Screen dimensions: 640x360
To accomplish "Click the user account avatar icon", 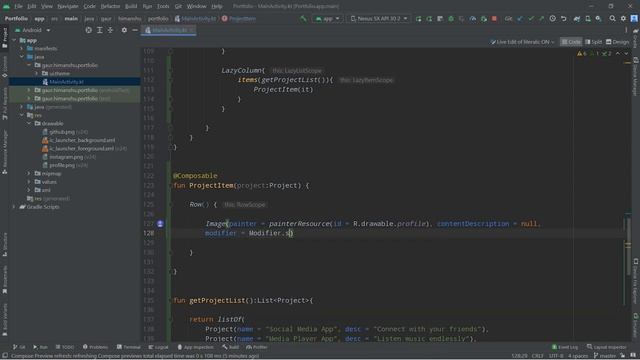I will point(634,19).
